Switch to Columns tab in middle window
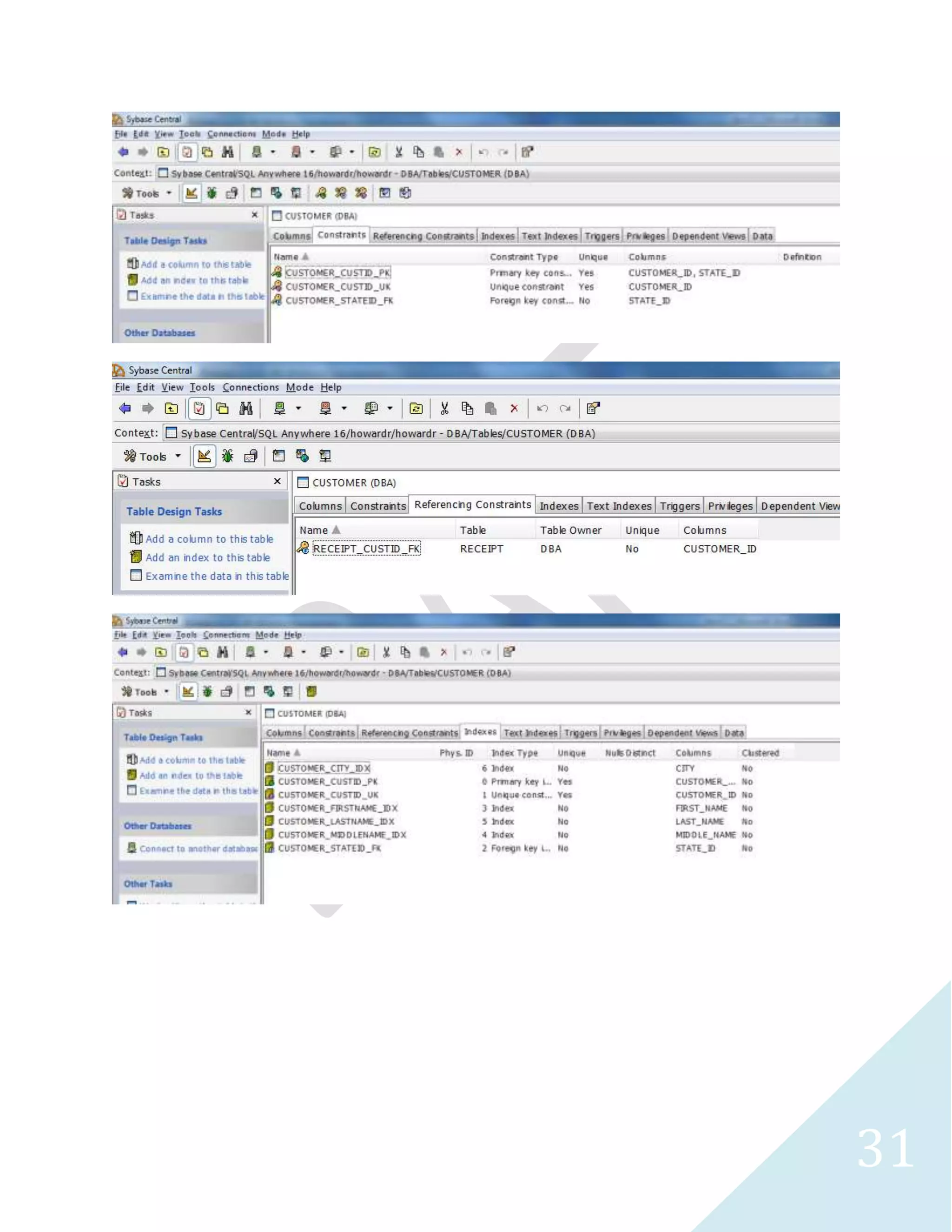This screenshot has height=1232, width=952. 320,506
